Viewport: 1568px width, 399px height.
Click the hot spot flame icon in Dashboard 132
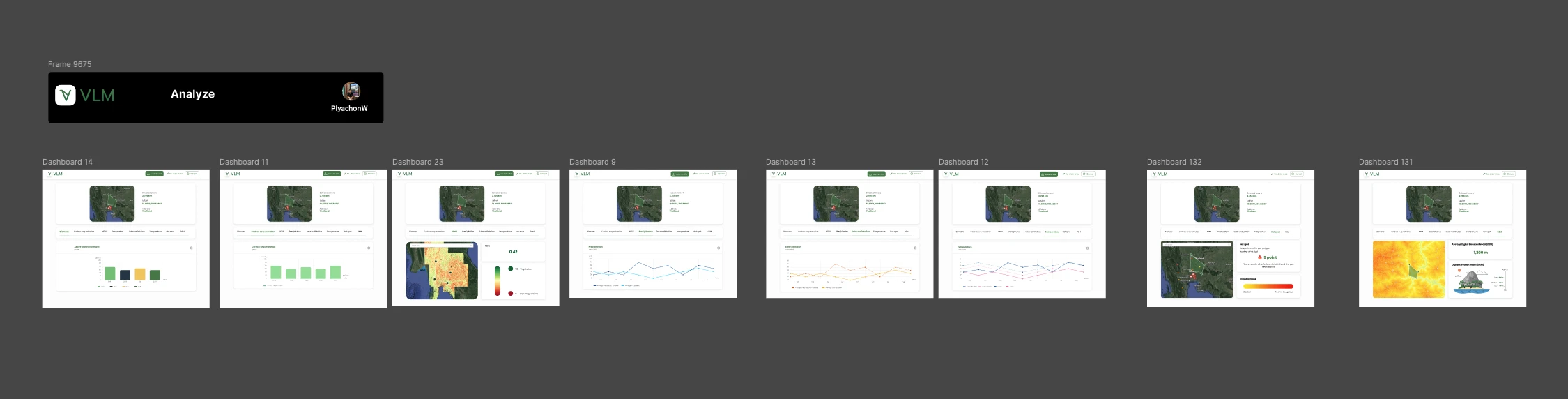click(1260, 257)
